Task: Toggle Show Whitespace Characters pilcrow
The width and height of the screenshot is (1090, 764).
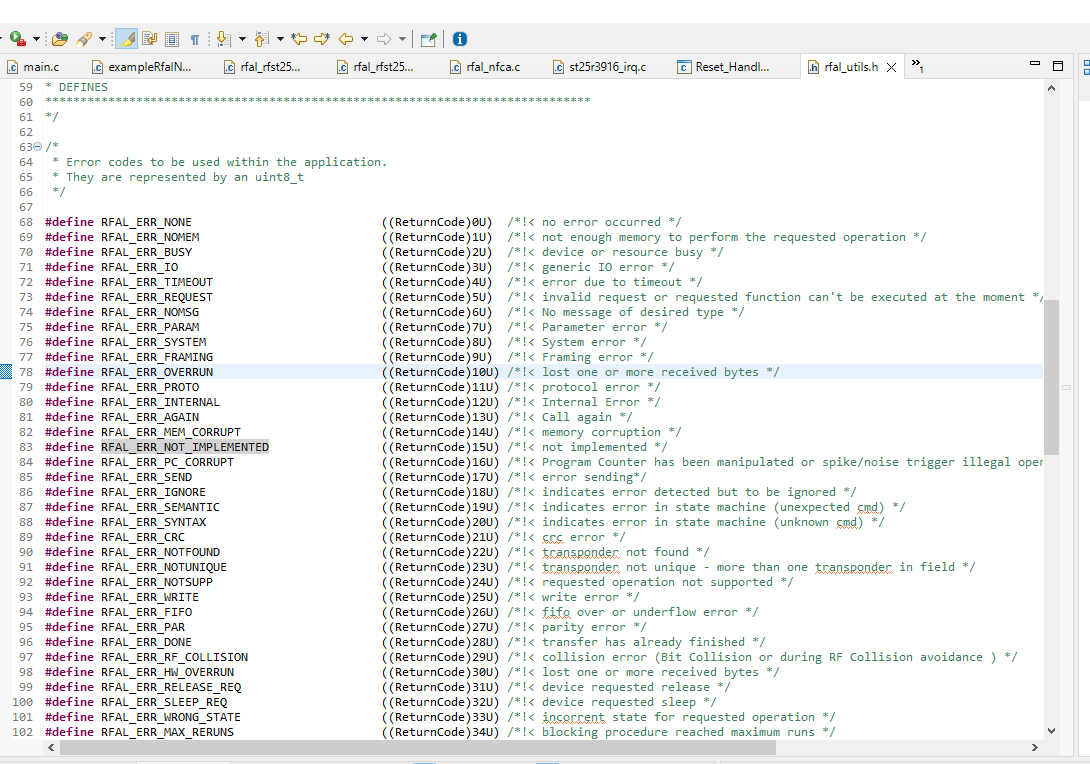Action: [195, 39]
